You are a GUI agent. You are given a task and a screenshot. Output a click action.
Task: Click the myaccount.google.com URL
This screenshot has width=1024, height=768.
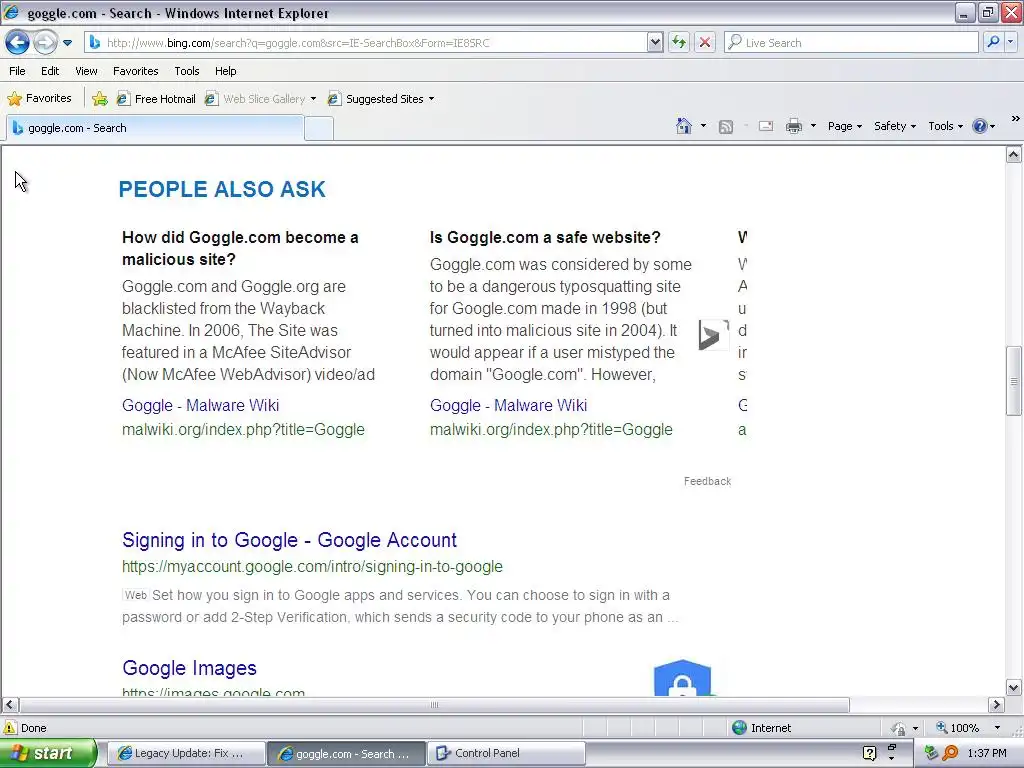[x=312, y=567]
